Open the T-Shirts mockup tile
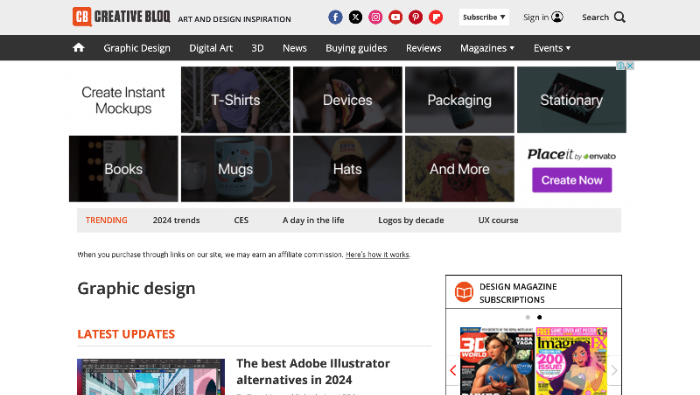This screenshot has width=700, height=395. tap(235, 100)
